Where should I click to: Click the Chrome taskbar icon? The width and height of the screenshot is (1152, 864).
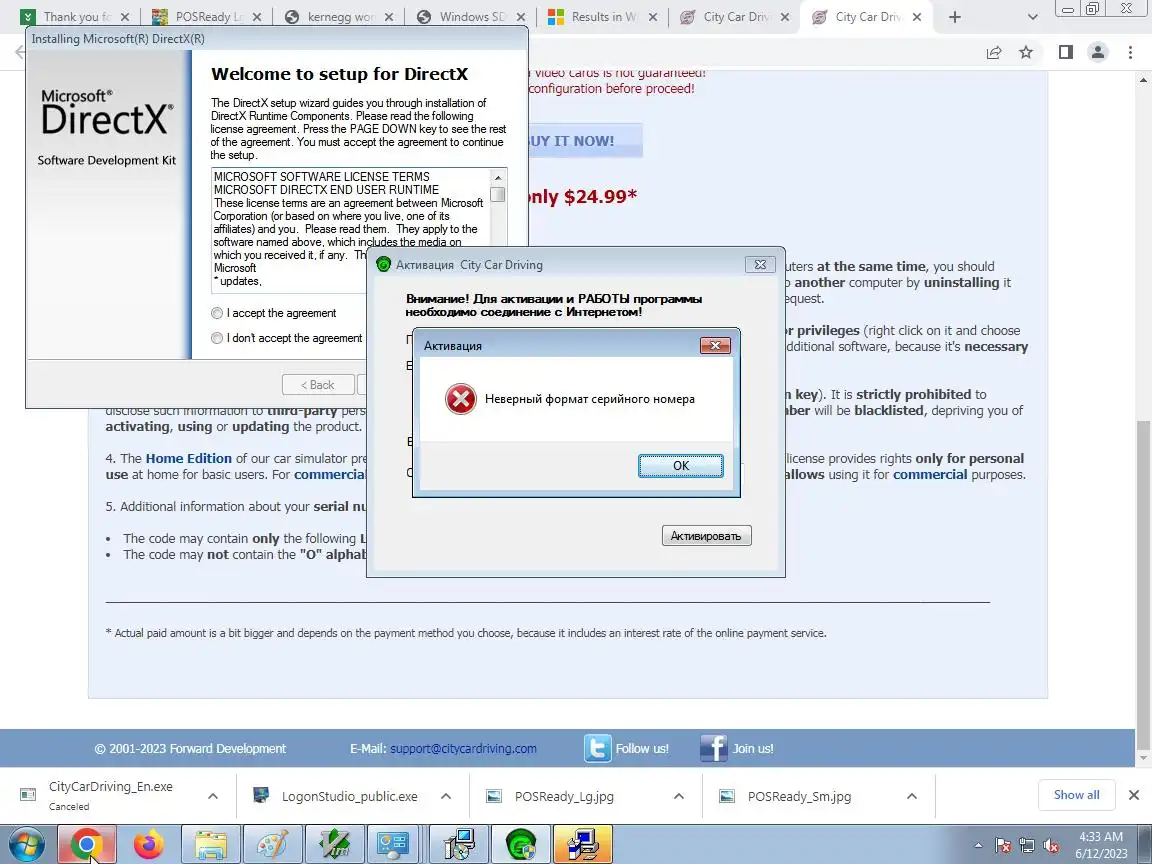click(x=86, y=845)
